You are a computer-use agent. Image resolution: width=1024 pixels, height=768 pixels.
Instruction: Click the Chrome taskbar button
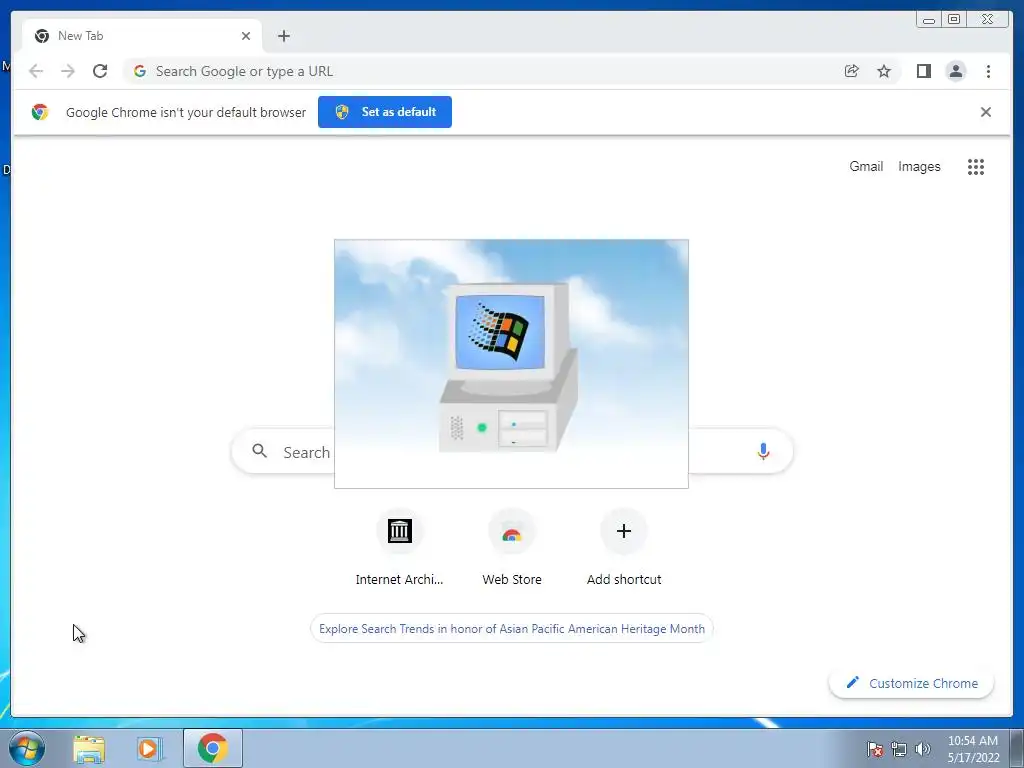pyautogui.click(x=213, y=748)
